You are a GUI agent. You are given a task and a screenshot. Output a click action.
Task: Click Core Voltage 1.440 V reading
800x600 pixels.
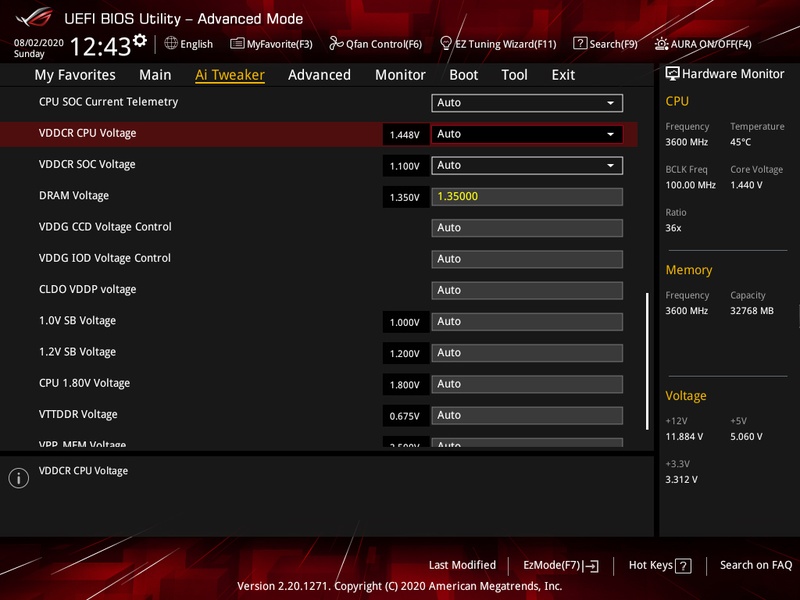(x=746, y=185)
